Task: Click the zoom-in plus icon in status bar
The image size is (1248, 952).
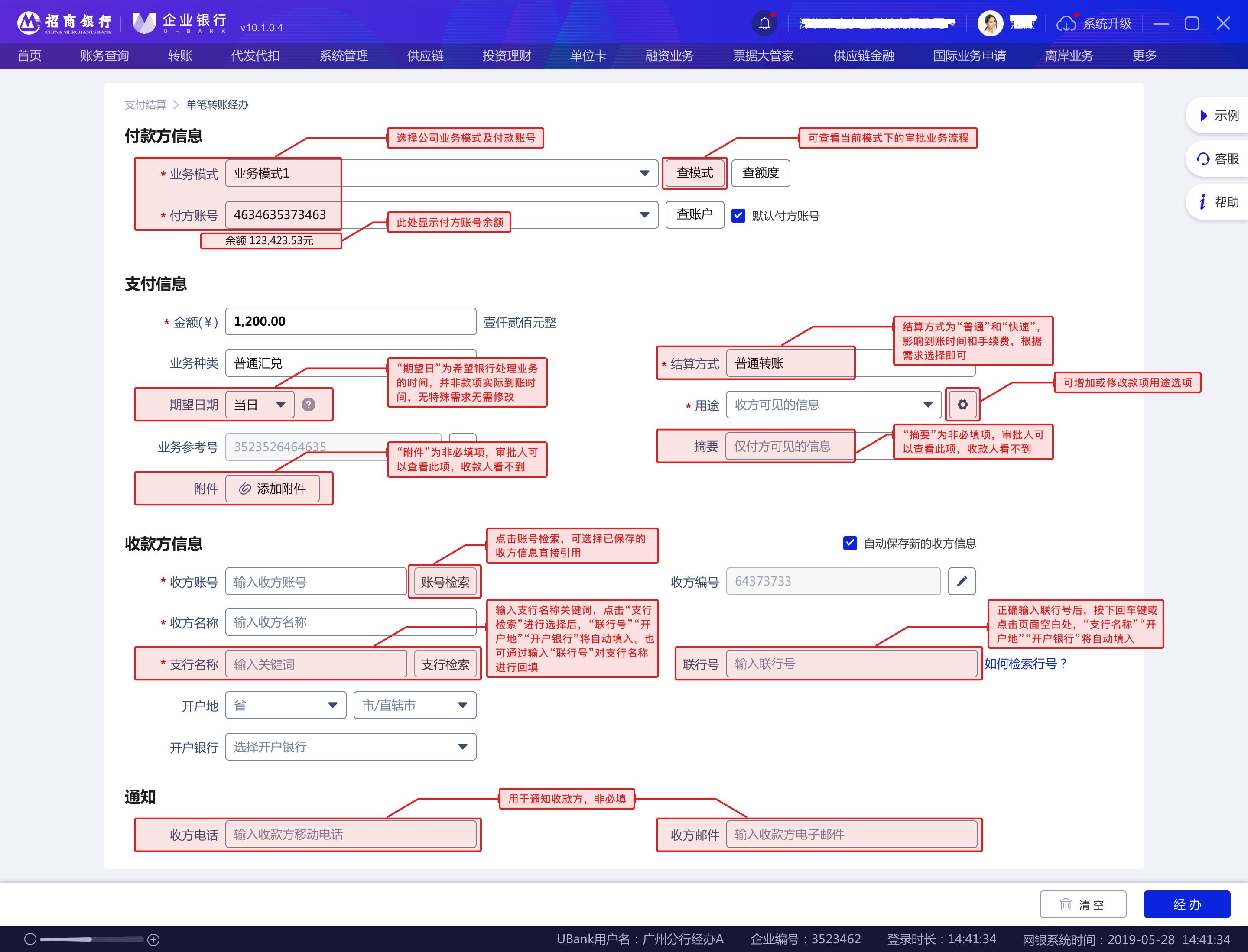Action: 153,939
